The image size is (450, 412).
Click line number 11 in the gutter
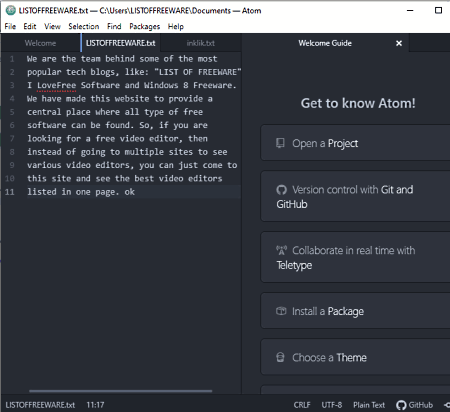(x=10, y=192)
